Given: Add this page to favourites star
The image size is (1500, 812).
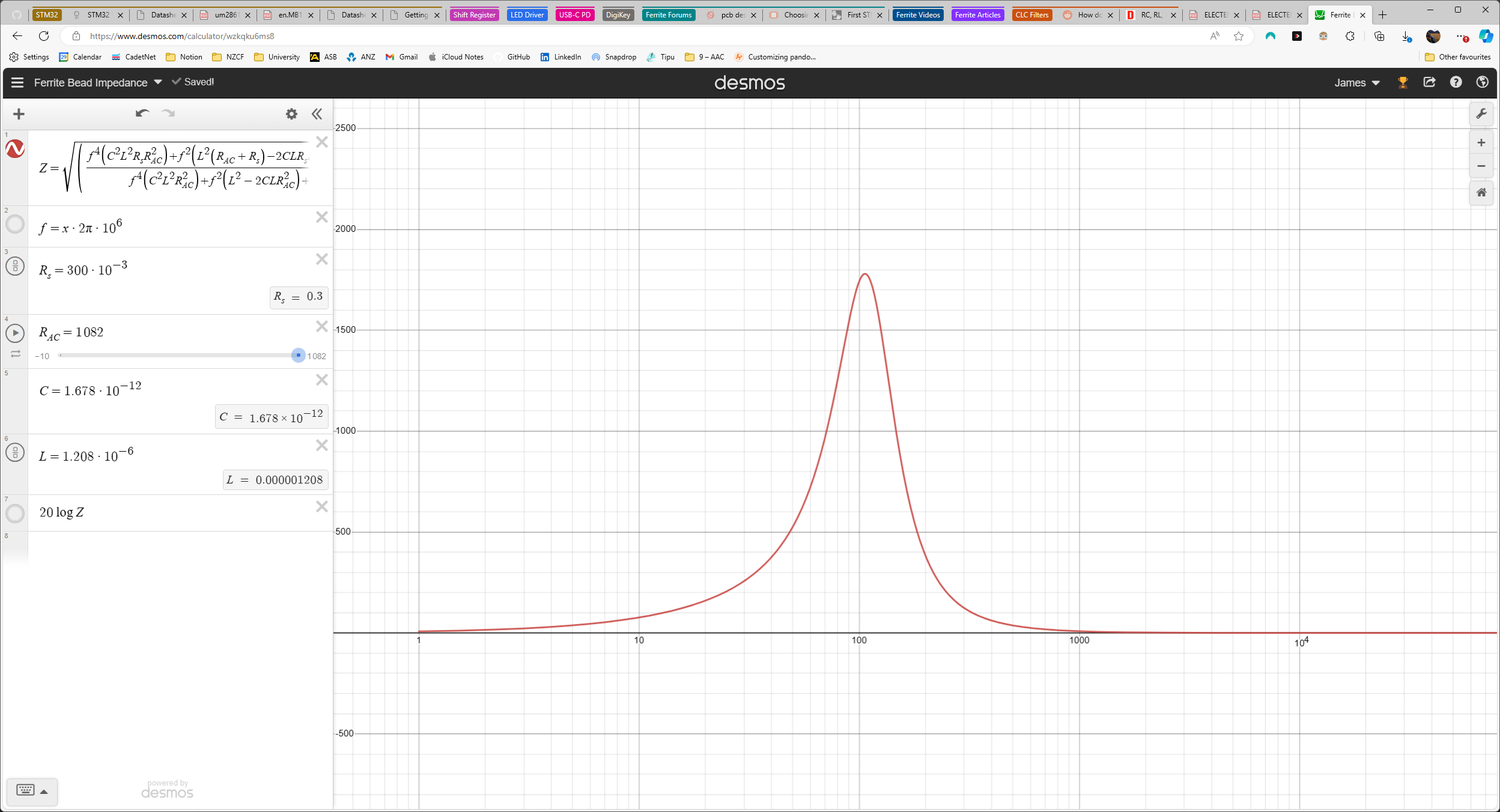Looking at the screenshot, I should pyautogui.click(x=1239, y=36).
